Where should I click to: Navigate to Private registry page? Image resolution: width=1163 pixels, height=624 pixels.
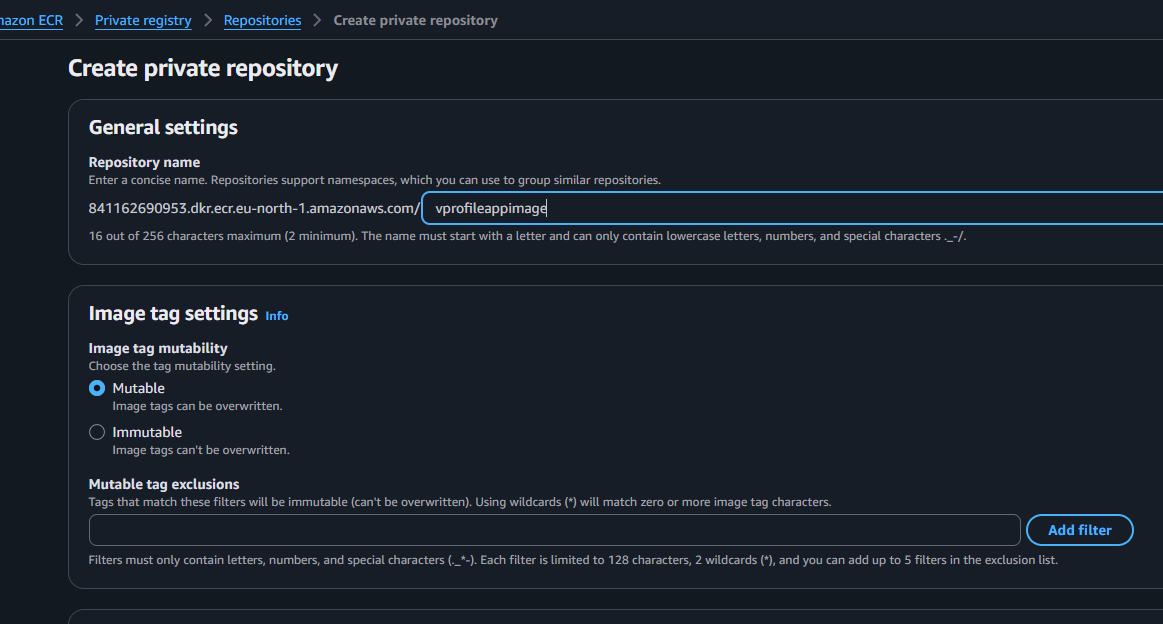[x=143, y=20]
